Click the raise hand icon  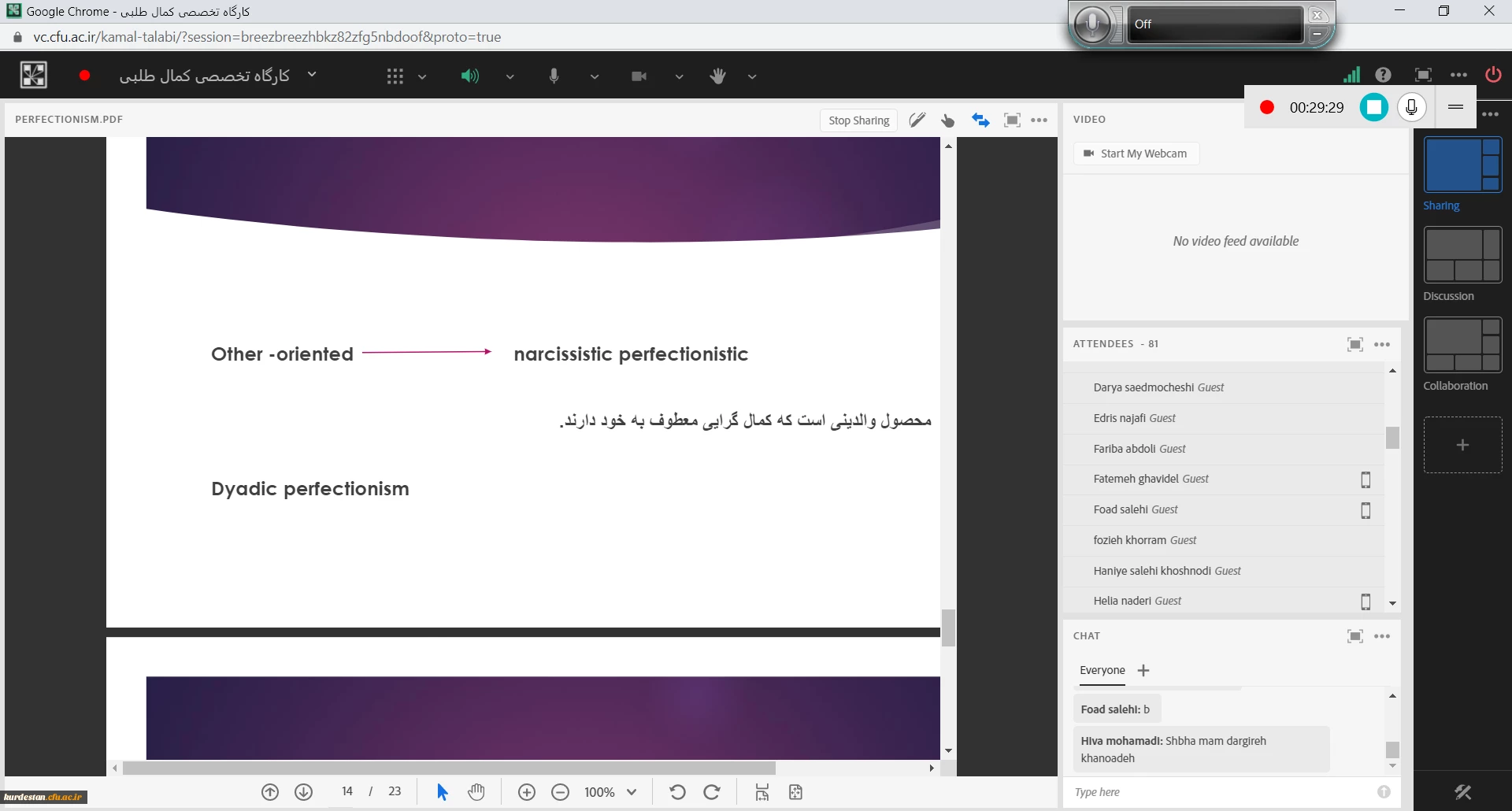click(x=717, y=76)
